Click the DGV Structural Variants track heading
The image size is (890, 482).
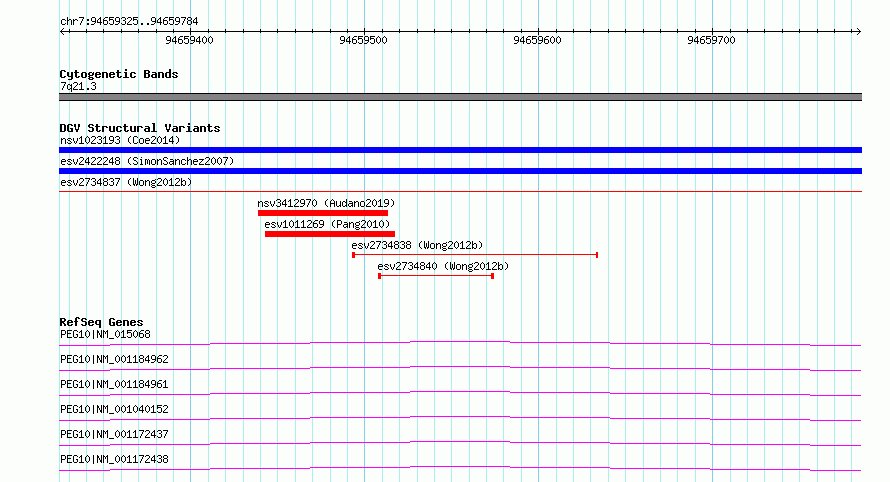[140, 128]
